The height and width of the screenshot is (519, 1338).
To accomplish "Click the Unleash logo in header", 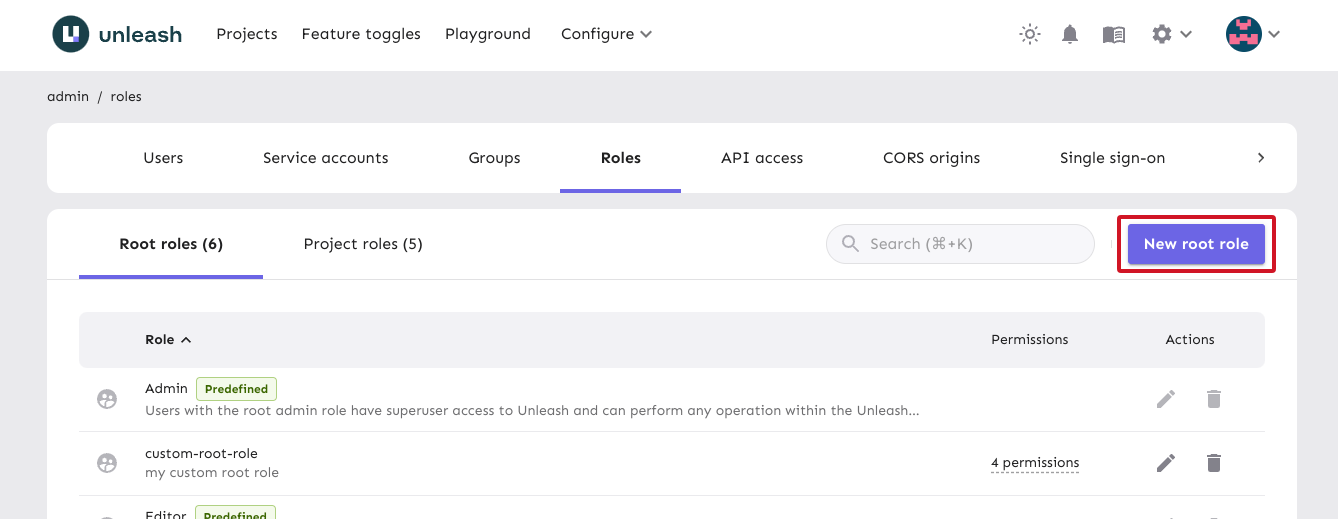I will pos(117,34).
